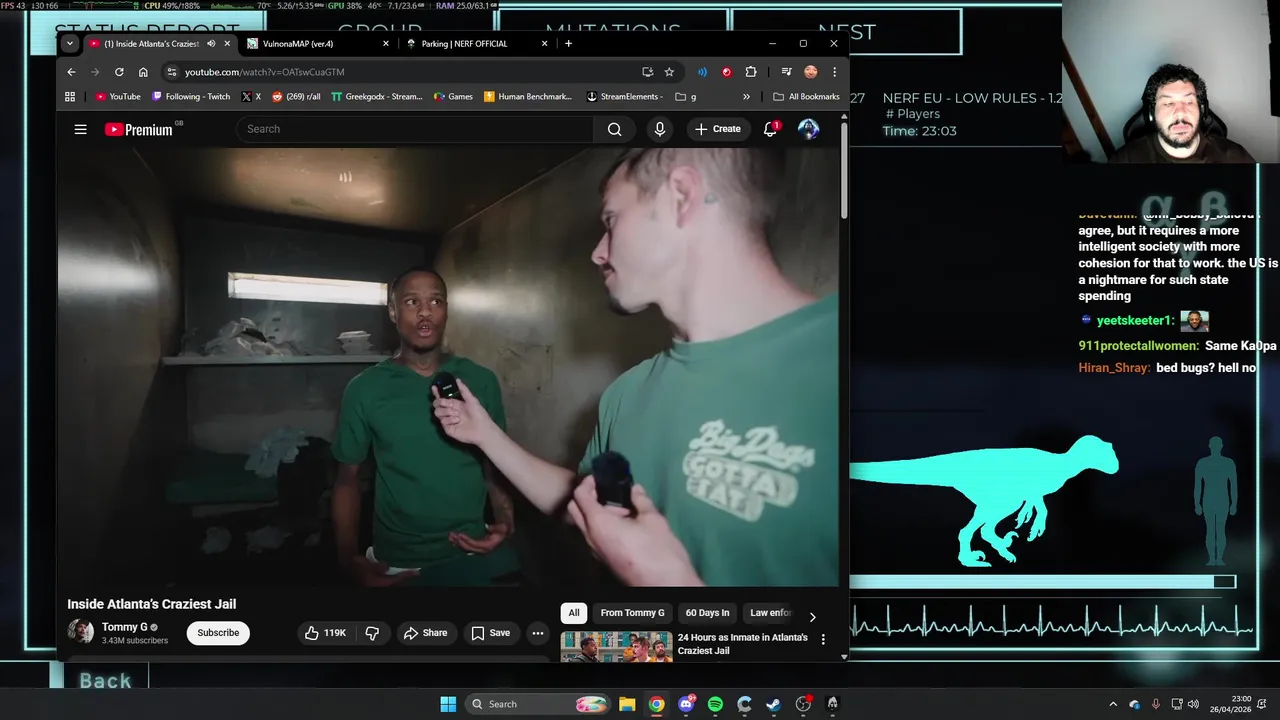The image size is (1280, 720).
Task: Open the Tommy G channel name link
Action: click(x=125, y=627)
